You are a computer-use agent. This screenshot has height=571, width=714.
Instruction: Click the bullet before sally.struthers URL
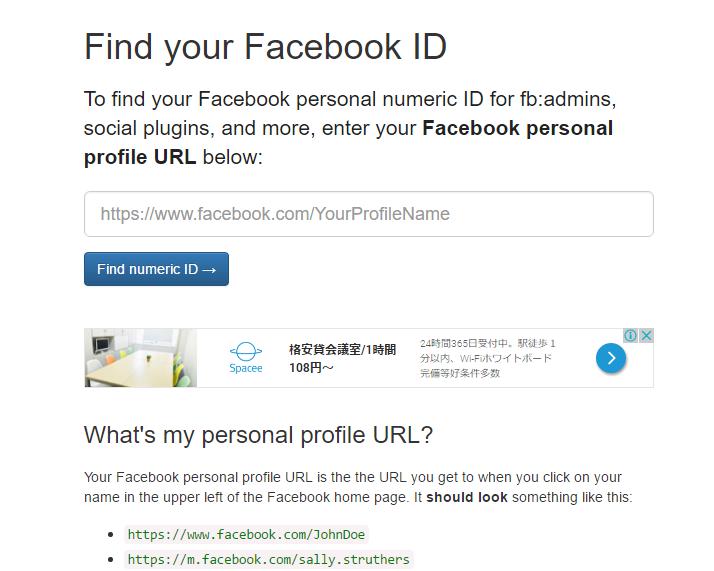point(111,560)
